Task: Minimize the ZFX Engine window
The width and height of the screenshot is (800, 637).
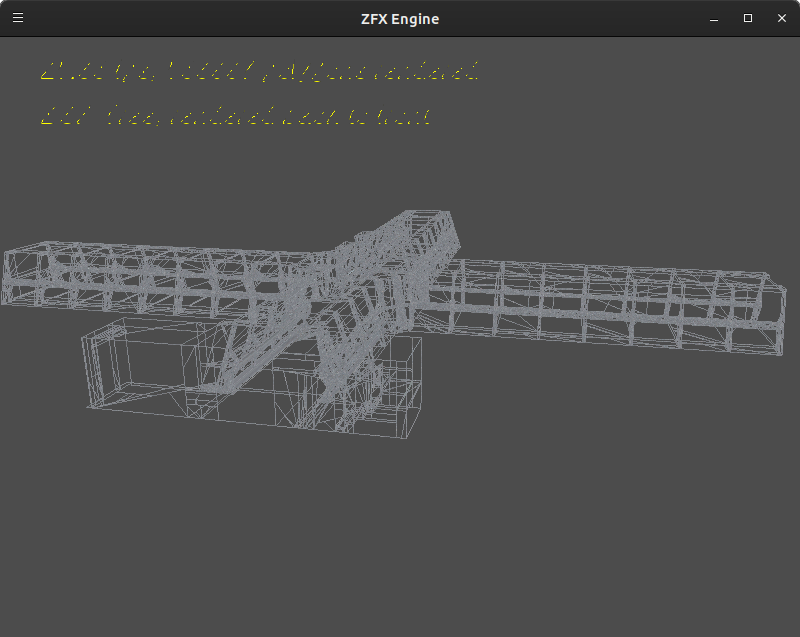Action: [x=714, y=18]
